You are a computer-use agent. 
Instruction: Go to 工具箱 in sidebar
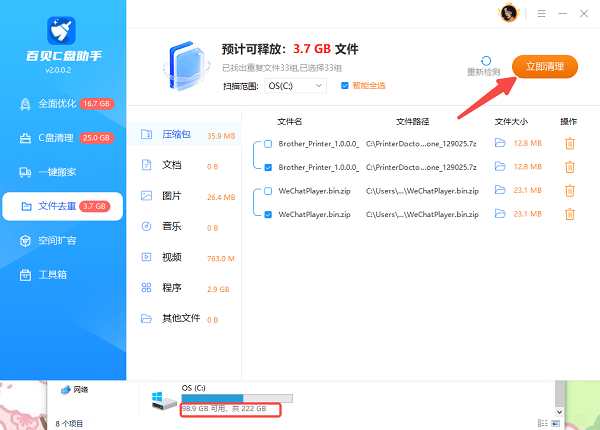pos(63,275)
